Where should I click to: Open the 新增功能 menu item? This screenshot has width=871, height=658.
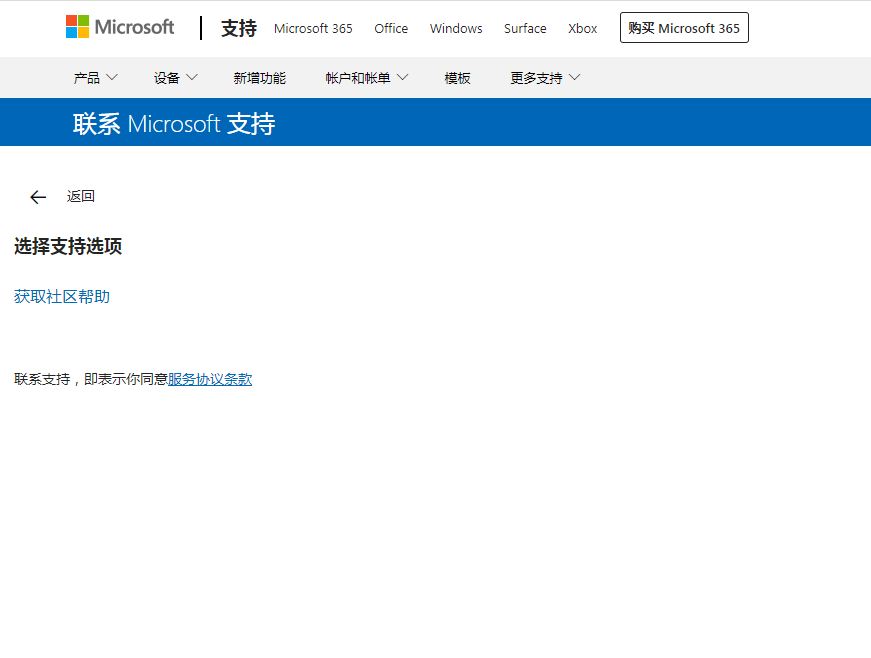(259, 78)
